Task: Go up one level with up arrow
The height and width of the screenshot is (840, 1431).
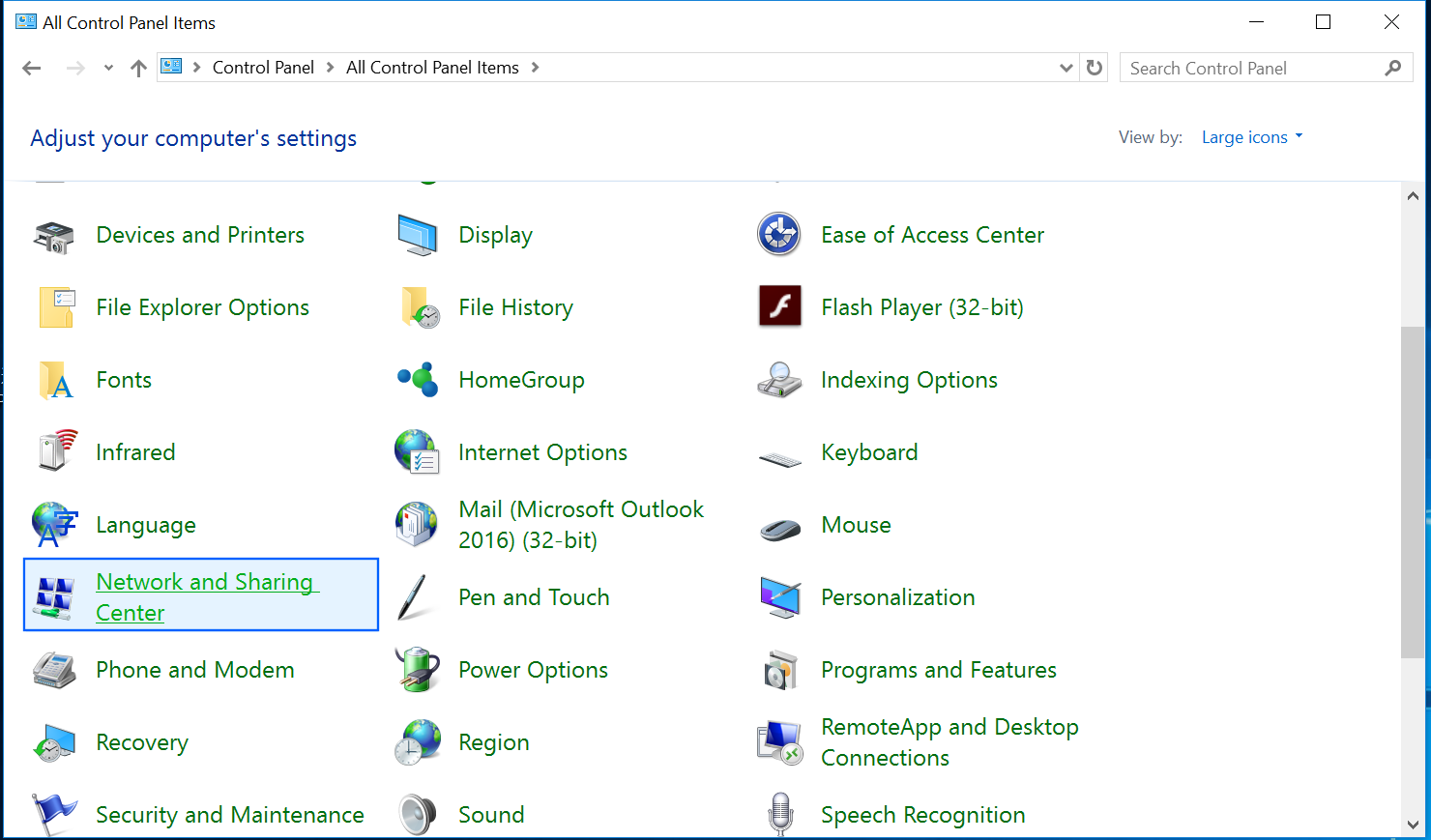Action: tap(138, 68)
